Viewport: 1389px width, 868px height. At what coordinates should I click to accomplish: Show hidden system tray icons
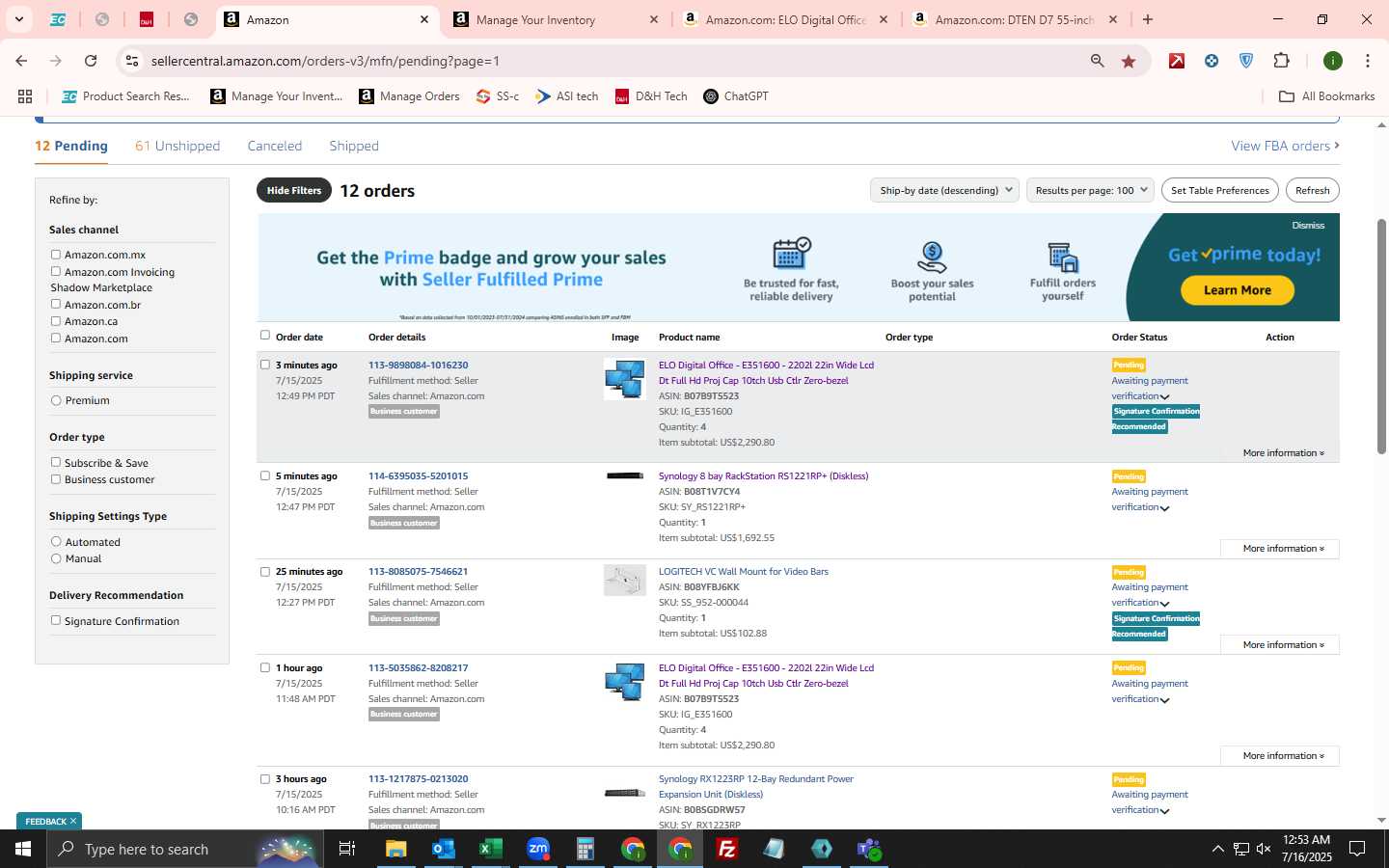[x=1217, y=849]
